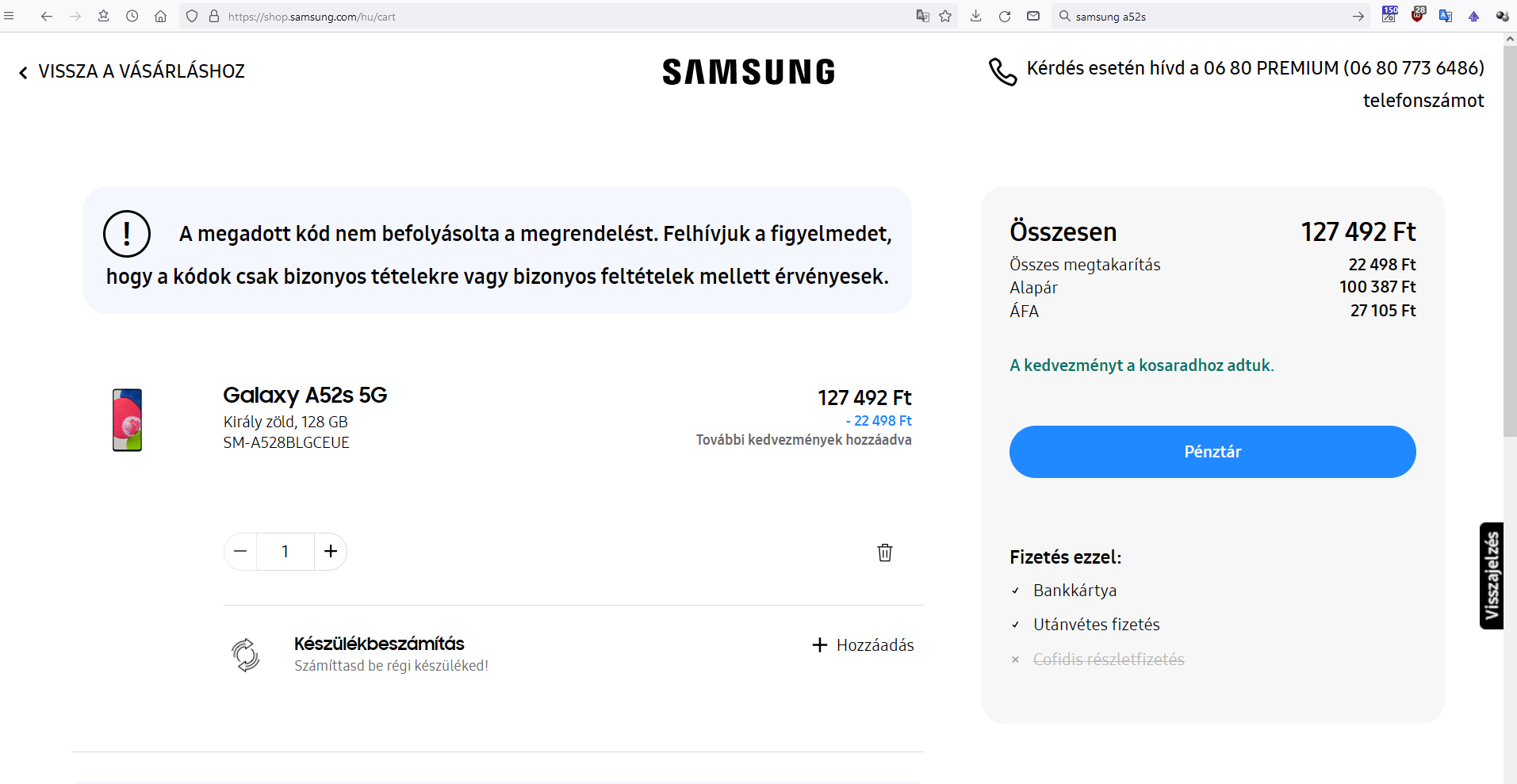Increase quantity with the plus button
The height and width of the screenshot is (784, 1517).
(331, 551)
